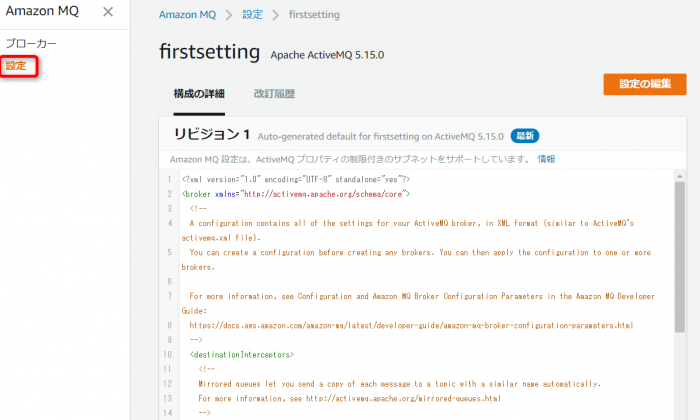
Task: Go to Amazon MQ breadcrumb link
Action: [187, 15]
